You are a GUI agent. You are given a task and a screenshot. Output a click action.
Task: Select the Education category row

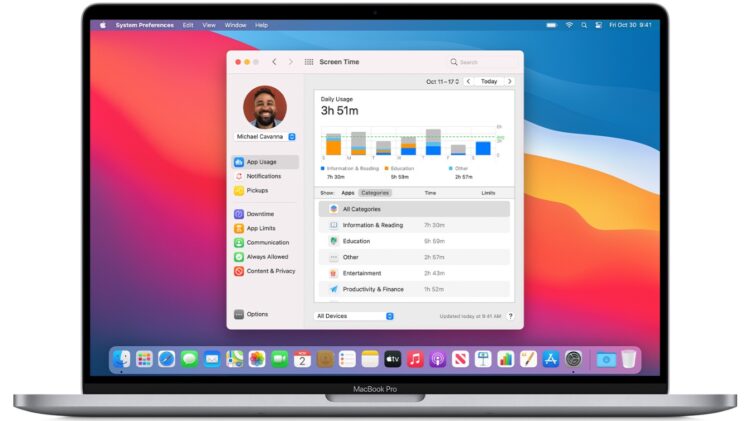414,241
